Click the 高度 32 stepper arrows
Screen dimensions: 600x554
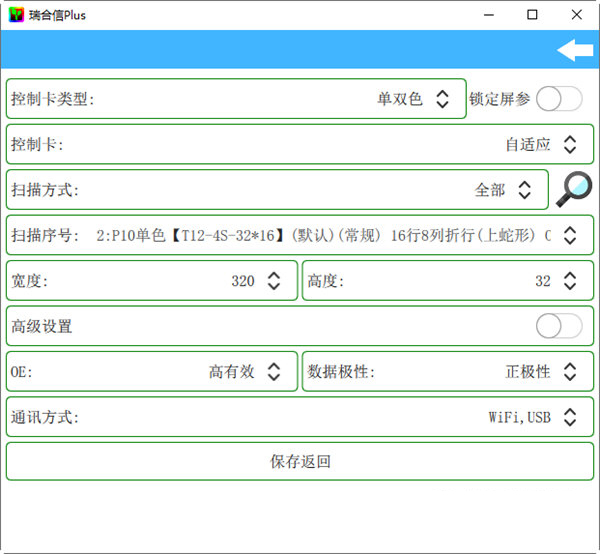pyautogui.click(x=570, y=281)
